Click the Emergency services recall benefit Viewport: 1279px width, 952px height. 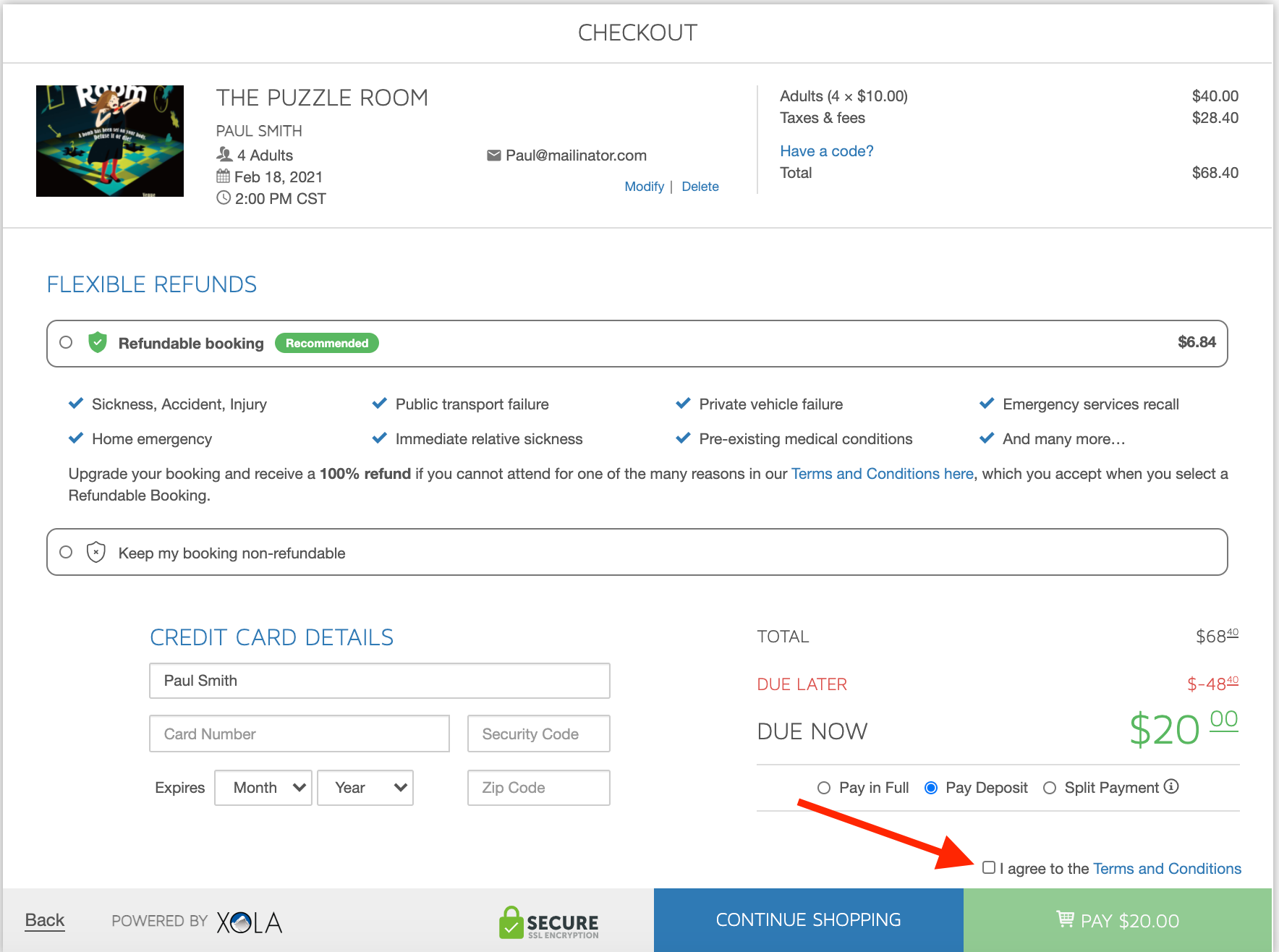[x=1091, y=404]
